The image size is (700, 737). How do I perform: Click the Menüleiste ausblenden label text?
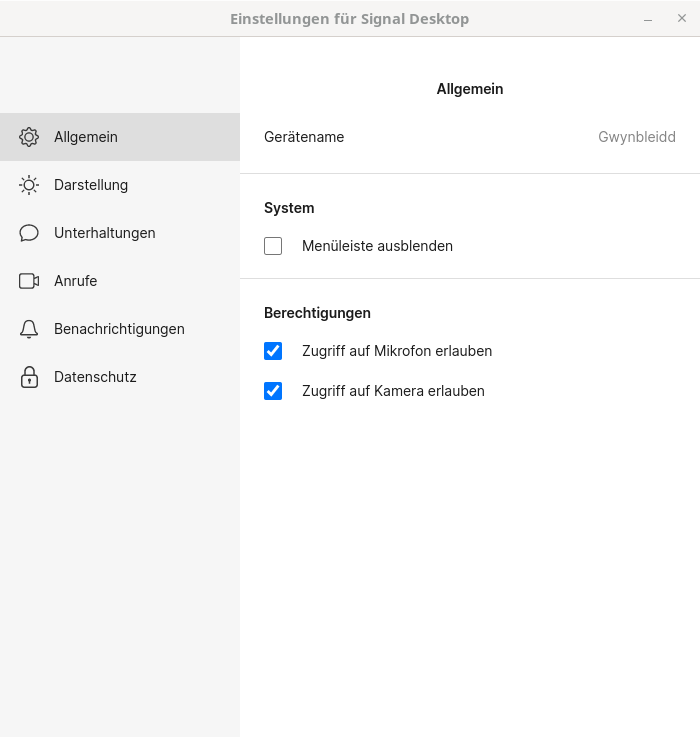coord(377,246)
